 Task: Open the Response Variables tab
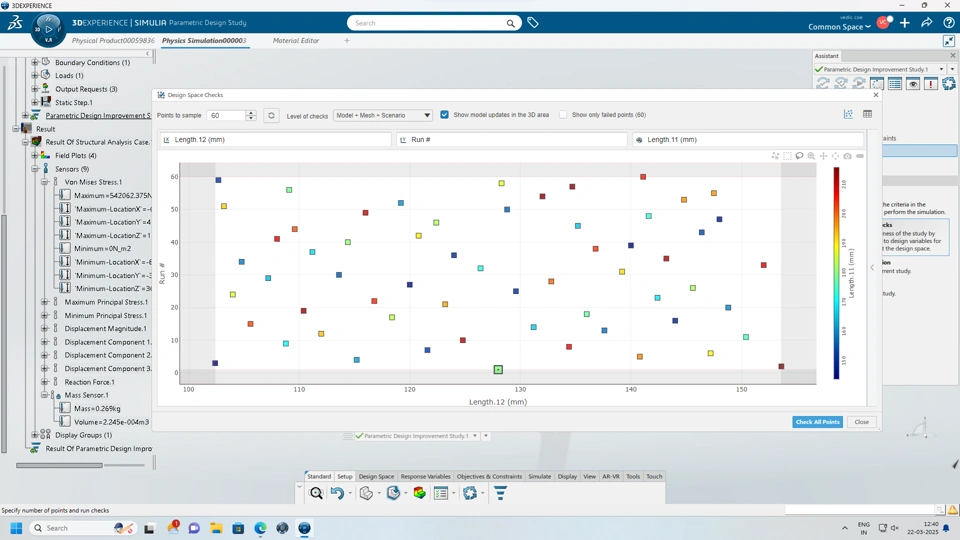tap(425, 476)
